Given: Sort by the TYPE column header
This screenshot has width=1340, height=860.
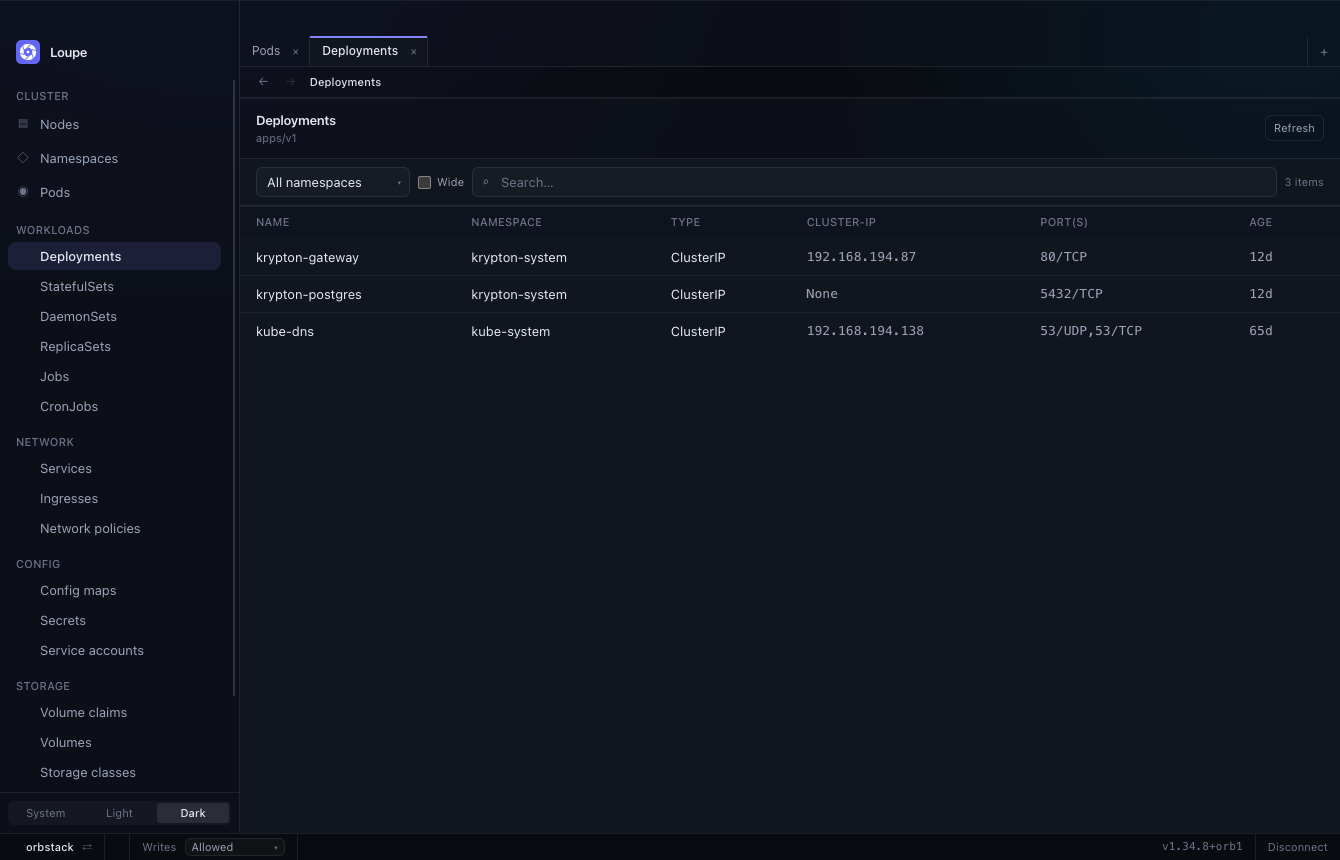Looking at the screenshot, I should (685, 222).
